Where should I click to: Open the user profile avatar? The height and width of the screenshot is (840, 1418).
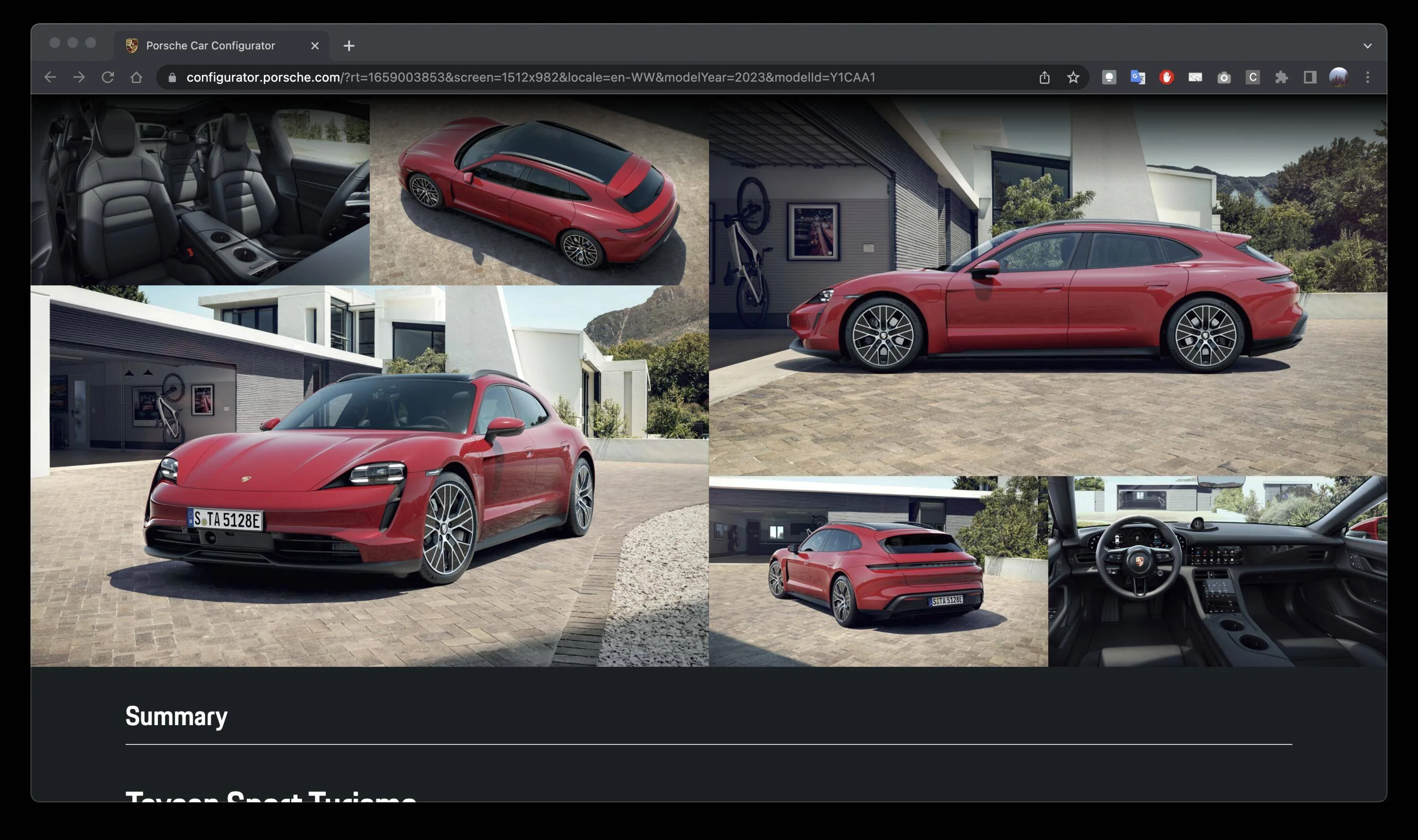tap(1339, 77)
